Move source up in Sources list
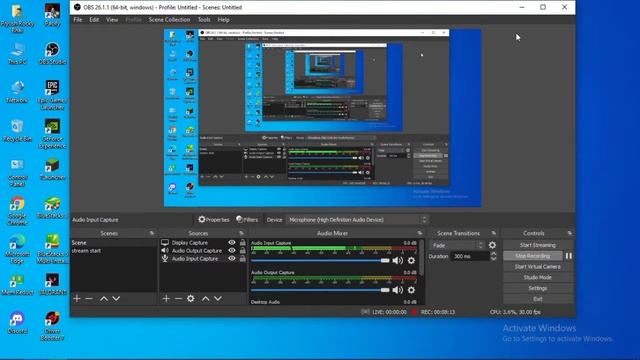640x360 pixels. click(206, 299)
